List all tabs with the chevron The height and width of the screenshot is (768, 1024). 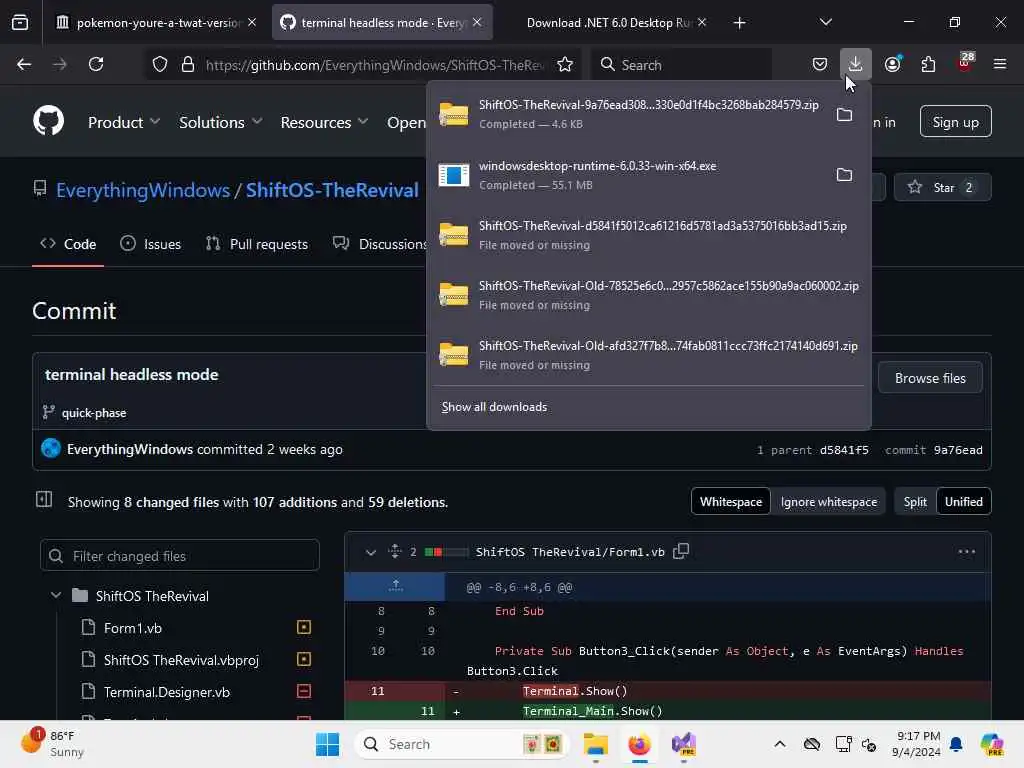825,22
